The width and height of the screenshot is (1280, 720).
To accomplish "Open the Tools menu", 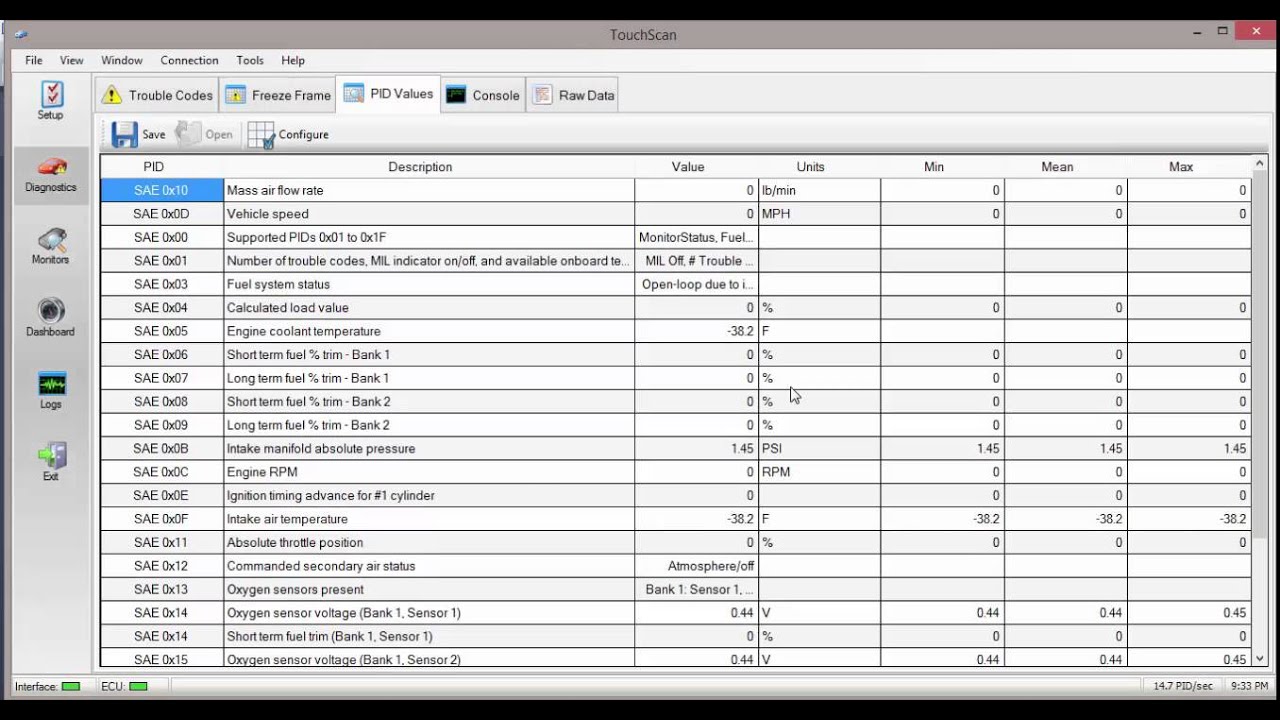I will coord(250,60).
